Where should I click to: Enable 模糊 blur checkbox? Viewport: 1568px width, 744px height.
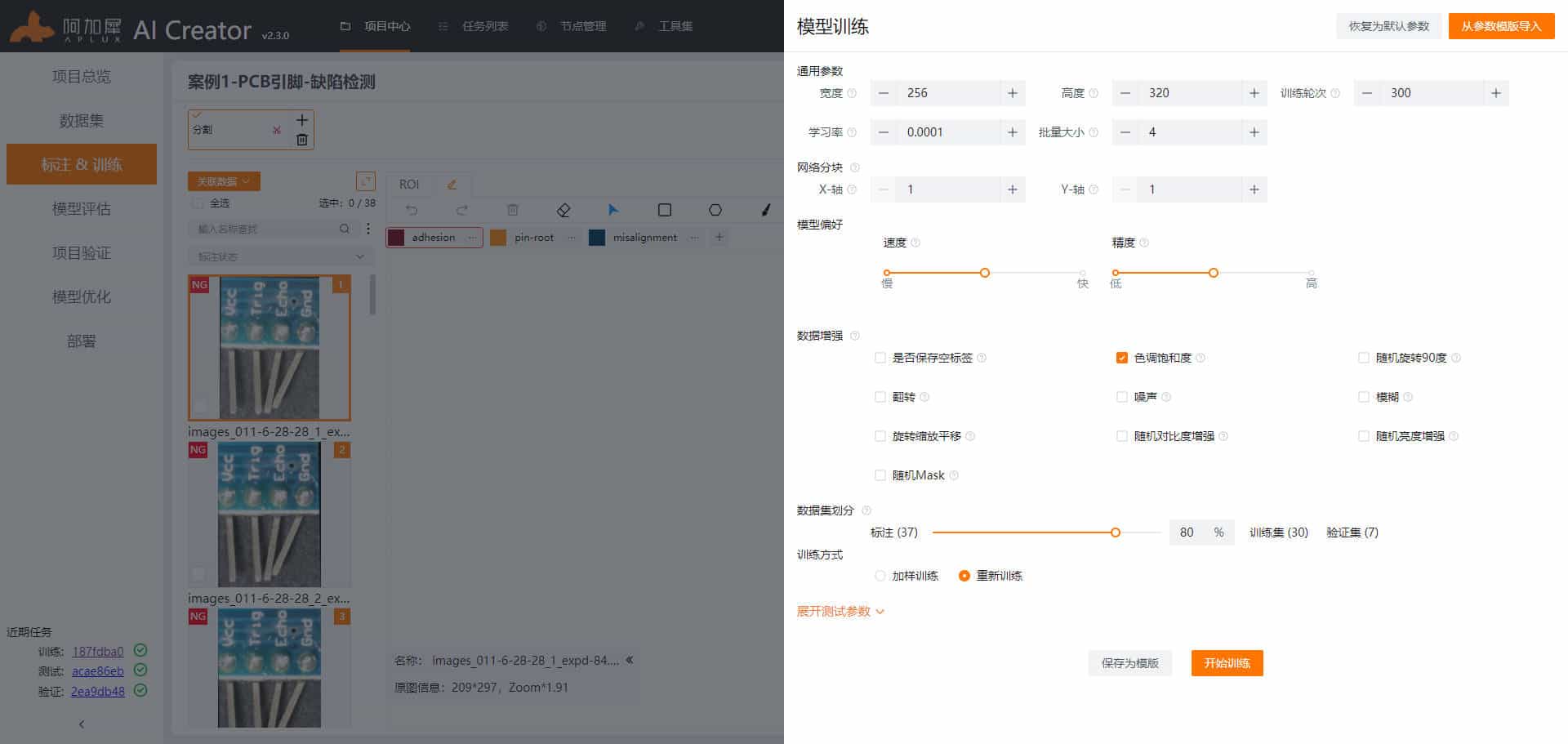1364,397
